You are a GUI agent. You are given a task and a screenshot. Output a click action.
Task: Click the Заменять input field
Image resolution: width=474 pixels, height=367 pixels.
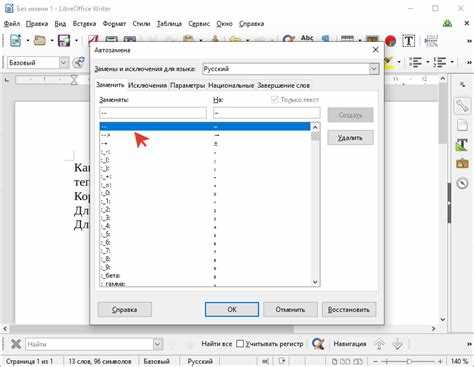point(153,113)
